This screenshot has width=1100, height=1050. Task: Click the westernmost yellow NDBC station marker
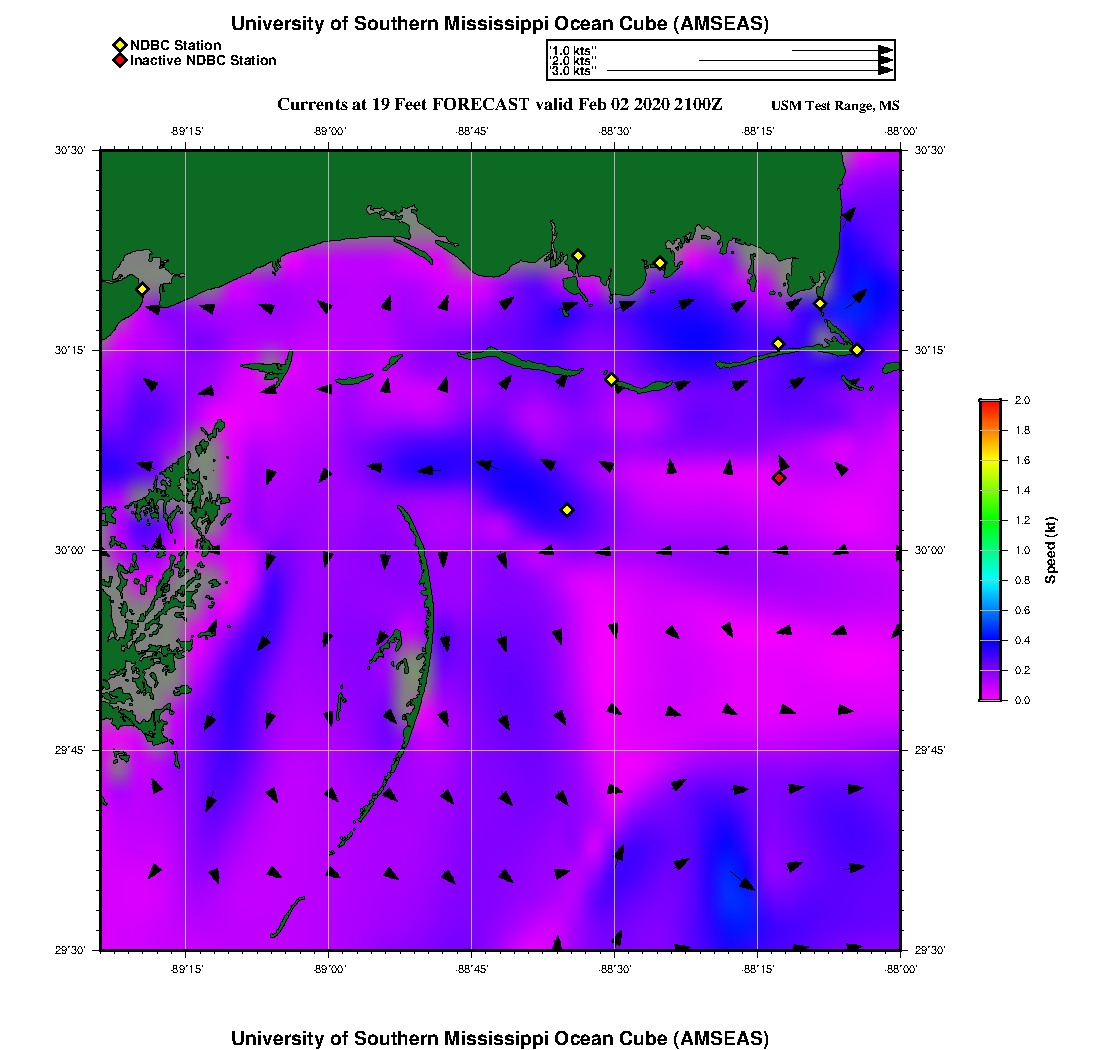pos(142,289)
